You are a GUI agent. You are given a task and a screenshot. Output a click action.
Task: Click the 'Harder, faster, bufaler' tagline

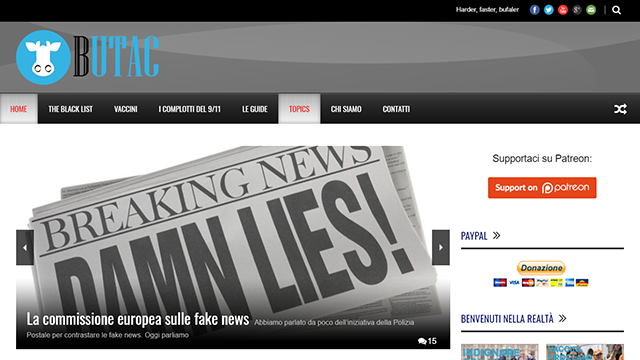[487, 9]
